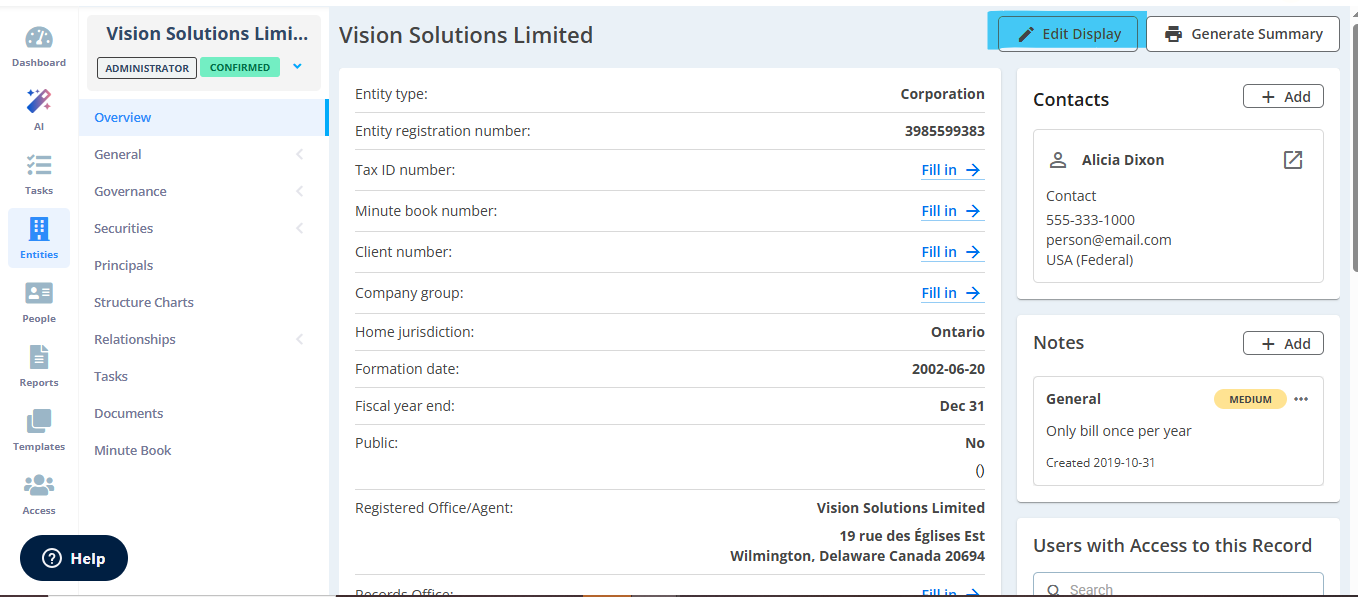
Task: Open the Templates stacked pages icon
Action: coord(39,421)
